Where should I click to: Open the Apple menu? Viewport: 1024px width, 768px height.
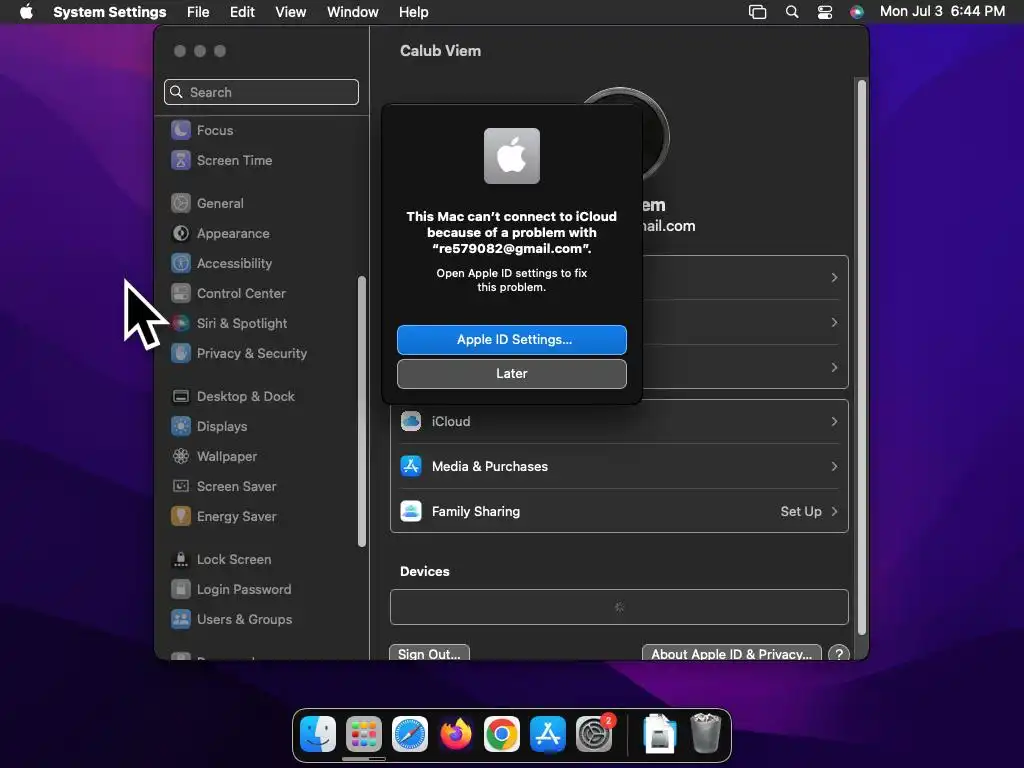(26, 12)
